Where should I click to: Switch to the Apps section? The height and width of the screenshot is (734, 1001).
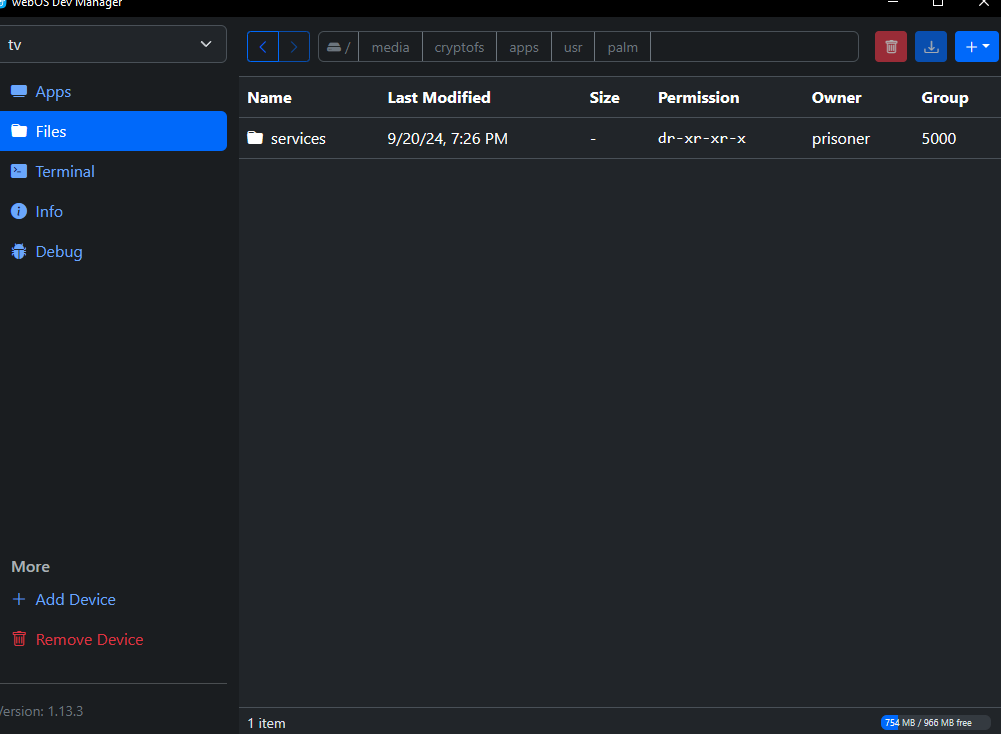(x=53, y=91)
